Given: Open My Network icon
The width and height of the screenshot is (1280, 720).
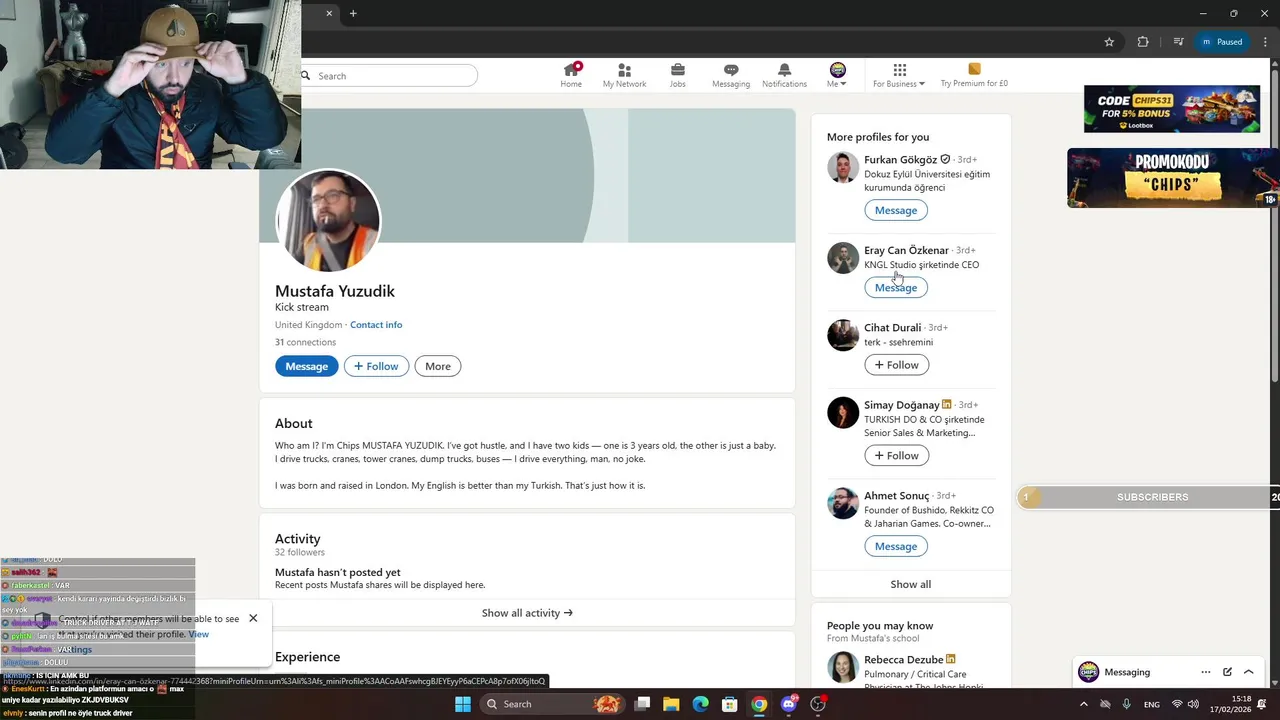Looking at the screenshot, I should click(624, 75).
